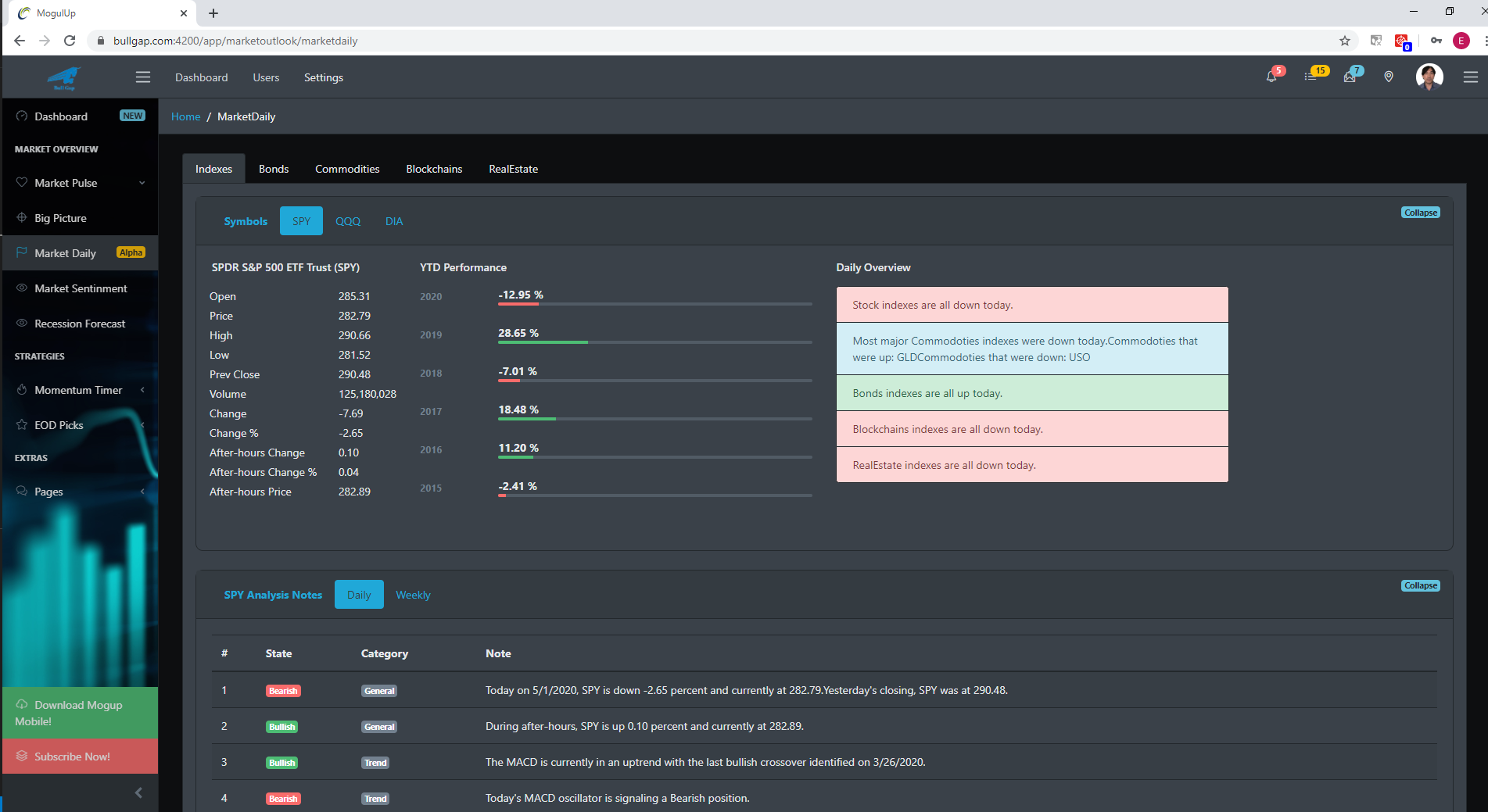Expand Market Pulse sidebar menu
Image resolution: width=1488 pixels, height=812 pixels.
[80, 183]
